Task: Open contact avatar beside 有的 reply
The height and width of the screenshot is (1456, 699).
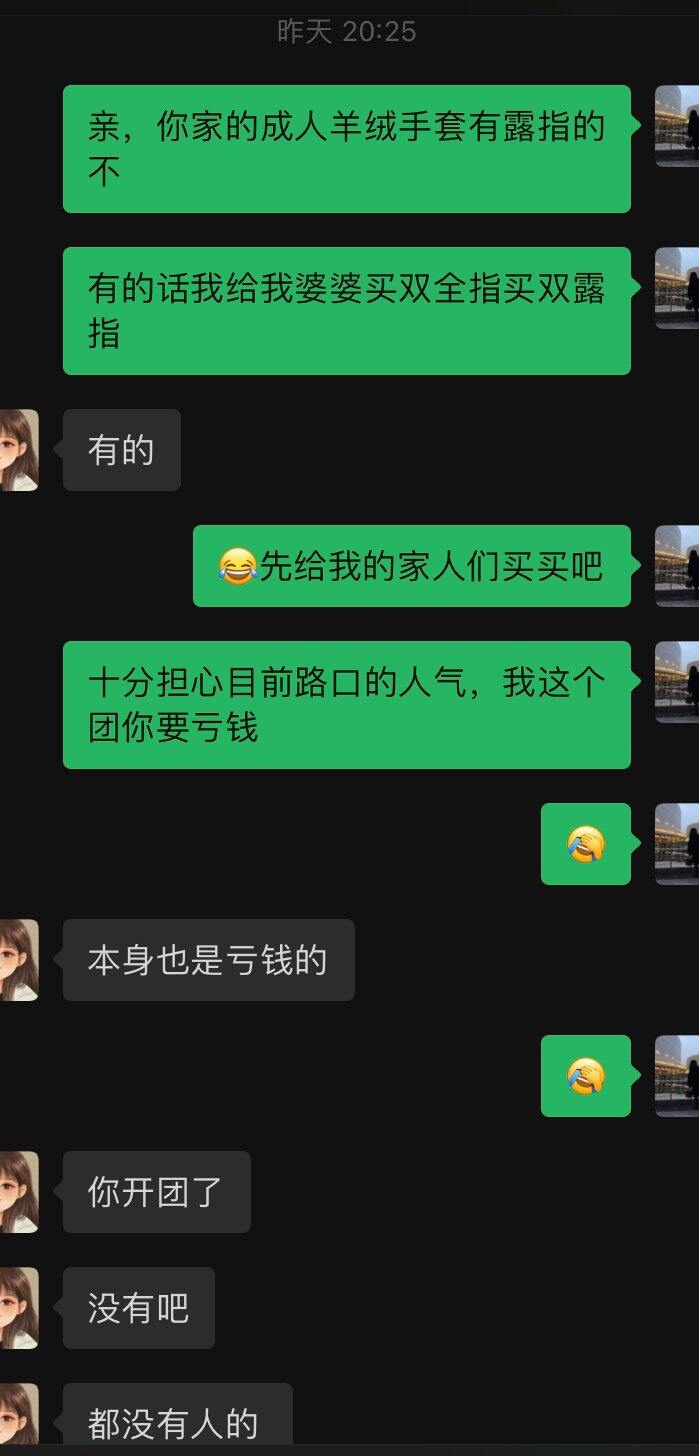Action: pyautogui.click(x=19, y=450)
